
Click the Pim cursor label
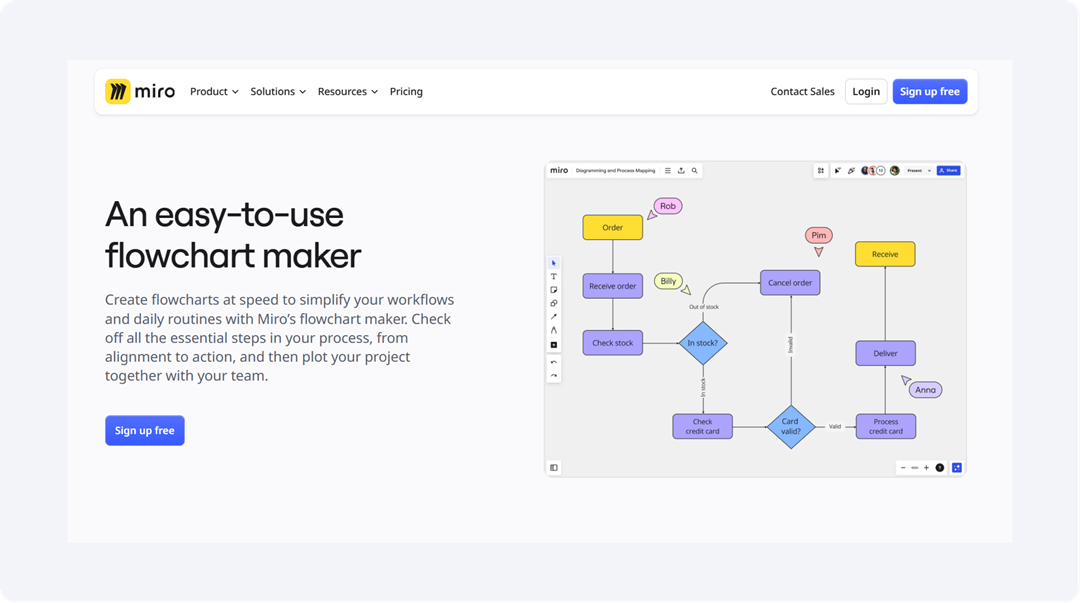[819, 235]
